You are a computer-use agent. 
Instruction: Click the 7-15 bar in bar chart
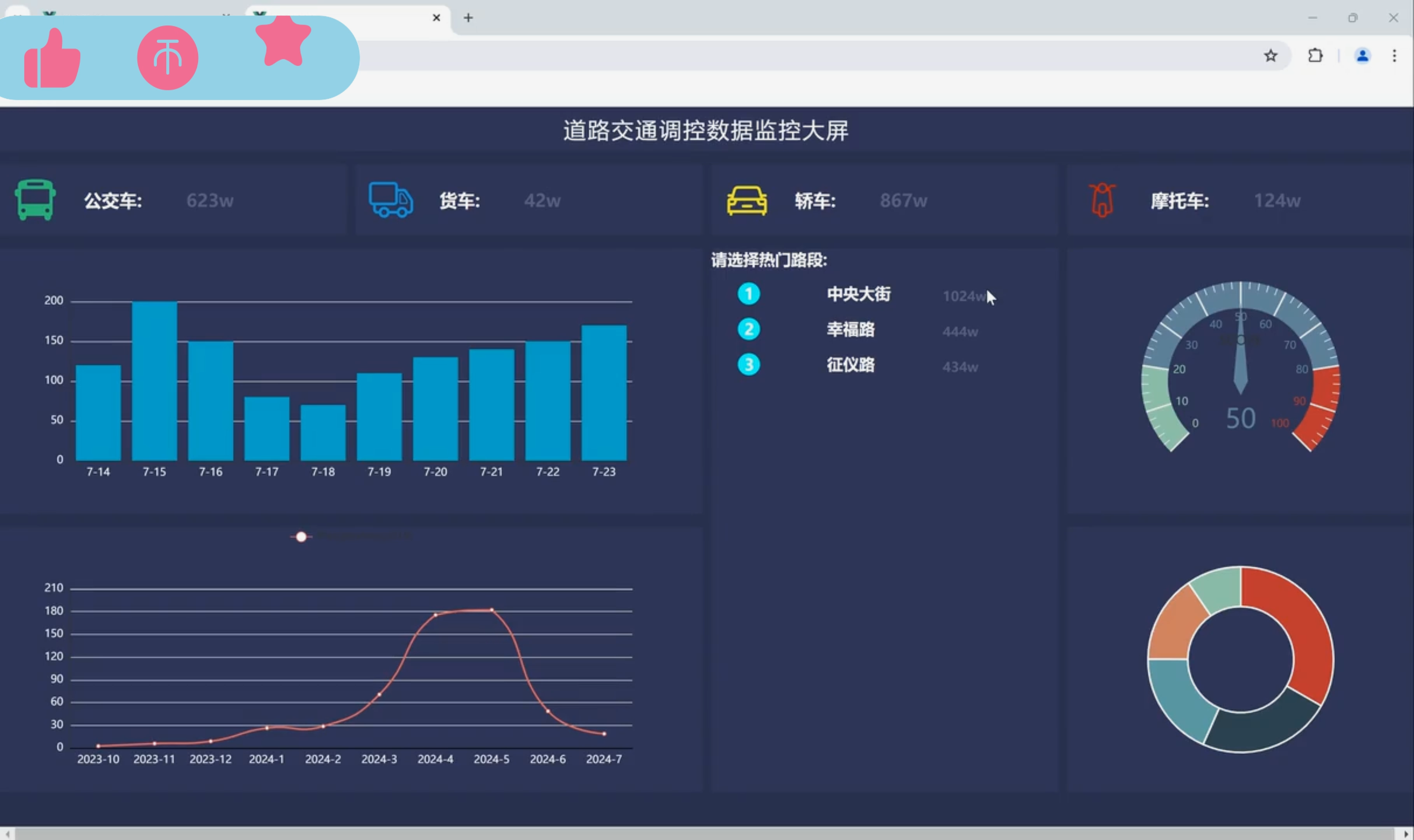click(154, 380)
